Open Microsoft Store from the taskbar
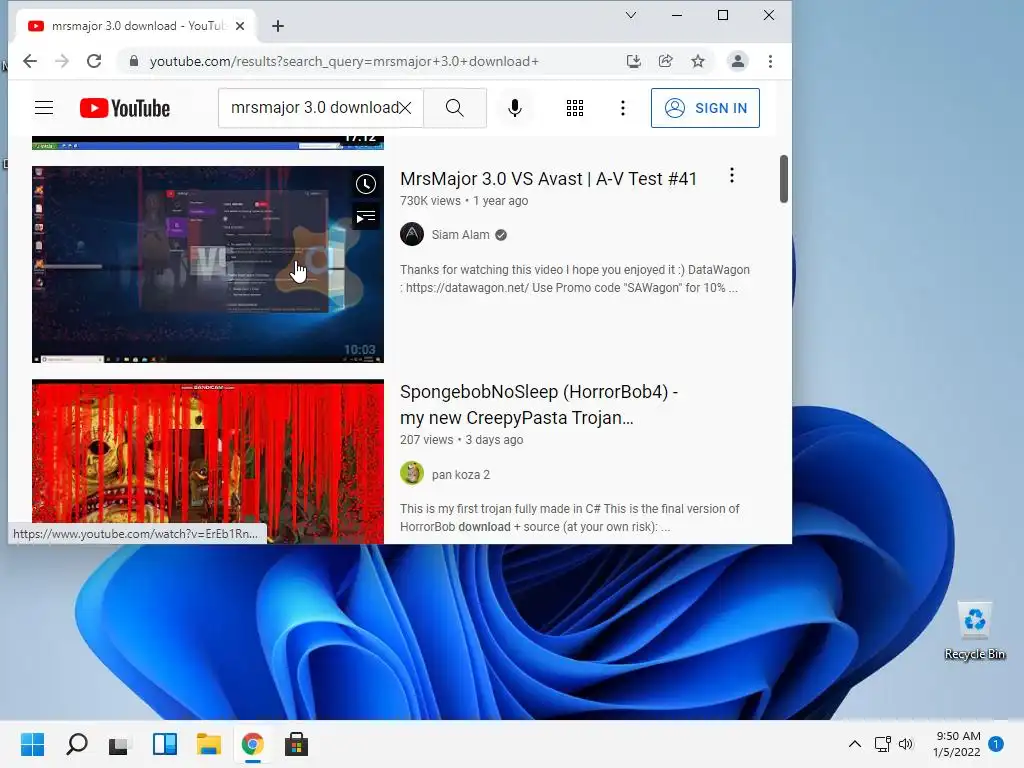Viewport: 1024px width, 768px height. (296, 744)
